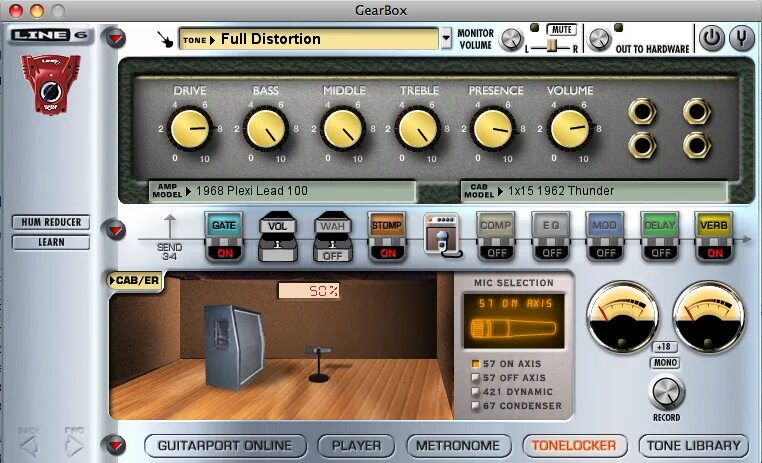Collapse the bottom section red arrow button
Viewport: 762px width, 463px height.
(x=115, y=445)
